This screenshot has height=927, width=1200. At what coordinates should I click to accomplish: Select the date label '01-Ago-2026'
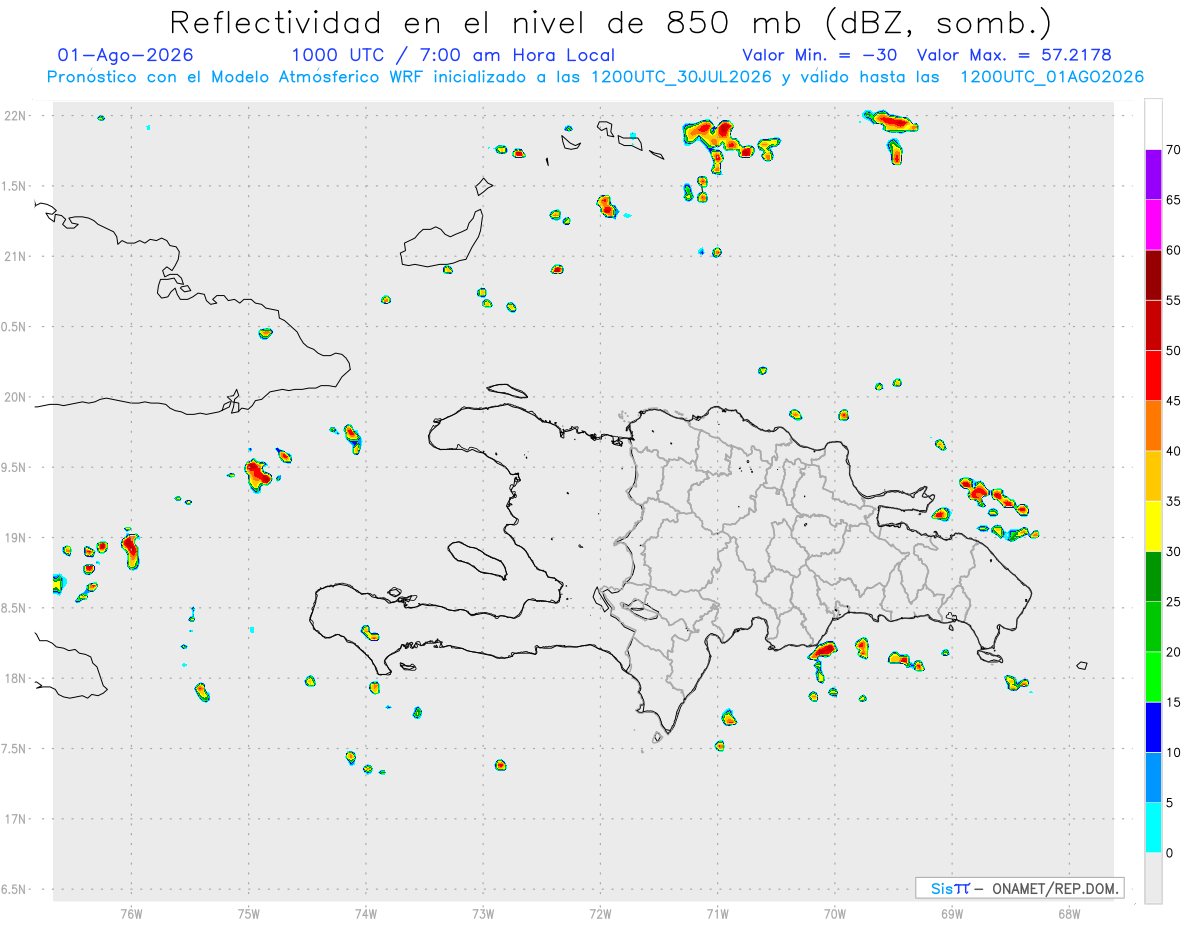coord(126,55)
